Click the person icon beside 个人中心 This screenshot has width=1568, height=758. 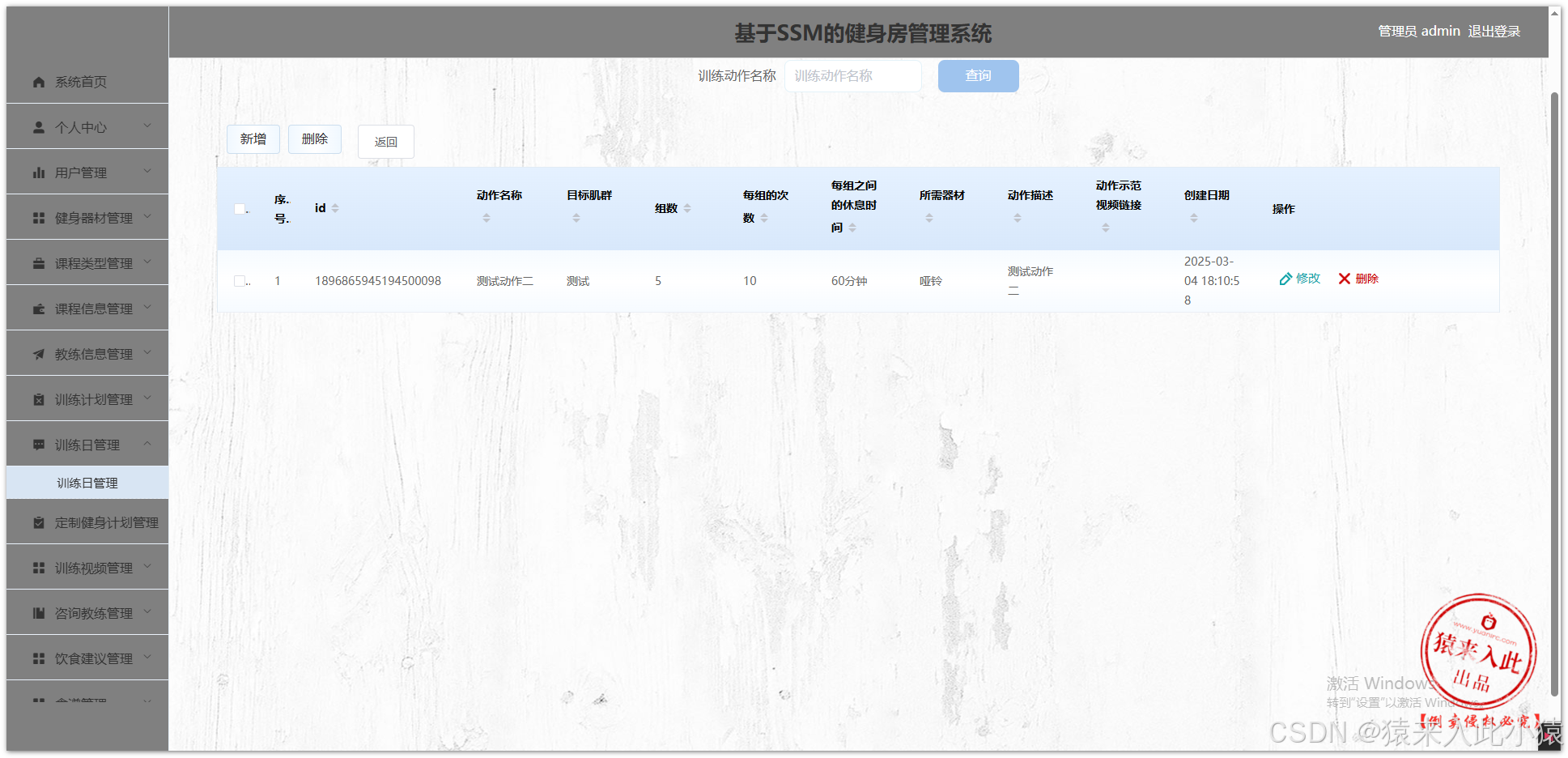pos(39,127)
